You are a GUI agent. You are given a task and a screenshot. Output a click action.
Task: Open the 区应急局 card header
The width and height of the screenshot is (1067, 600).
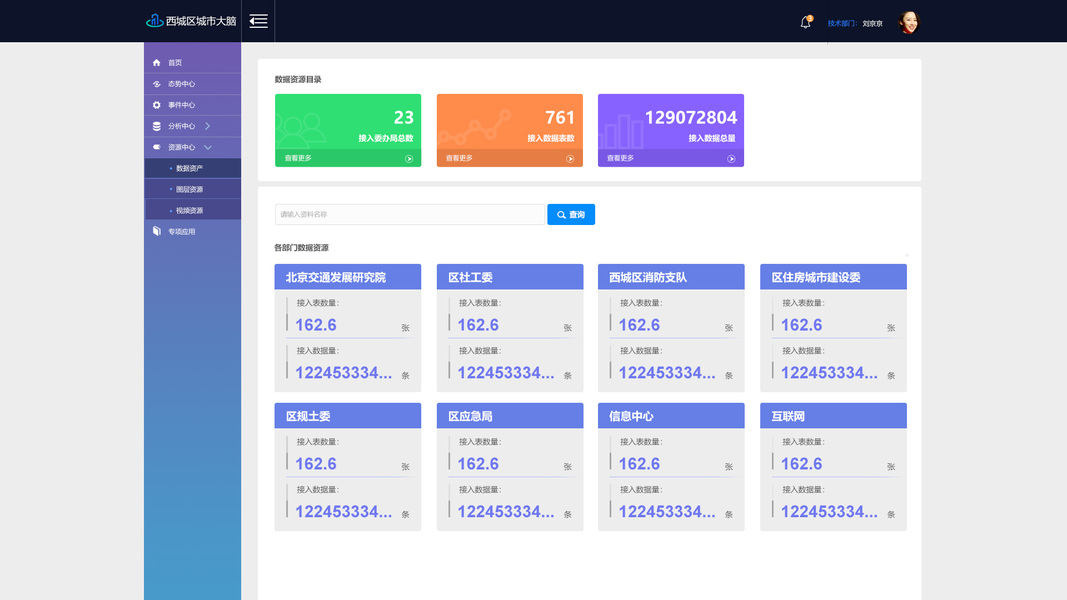pyautogui.click(x=510, y=416)
